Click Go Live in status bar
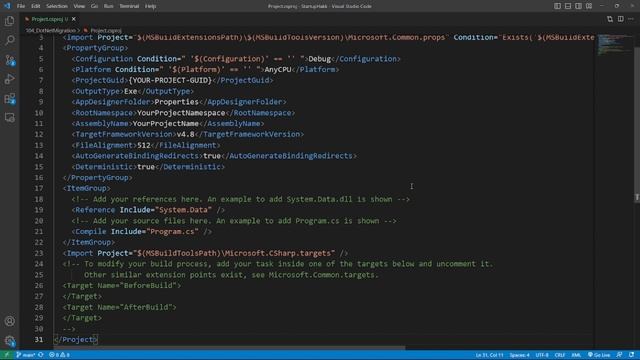Viewport: 640px width, 360px height. [599, 355]
